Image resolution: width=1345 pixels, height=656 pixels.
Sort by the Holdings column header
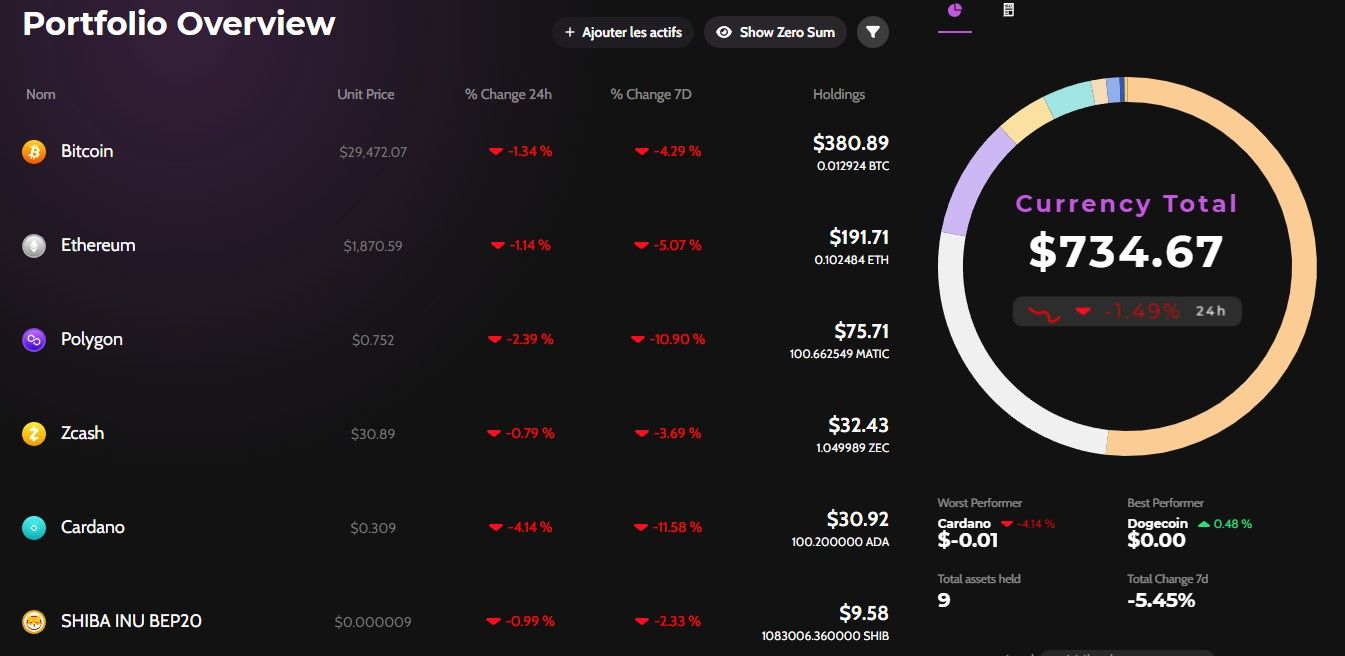coord(839,94)
